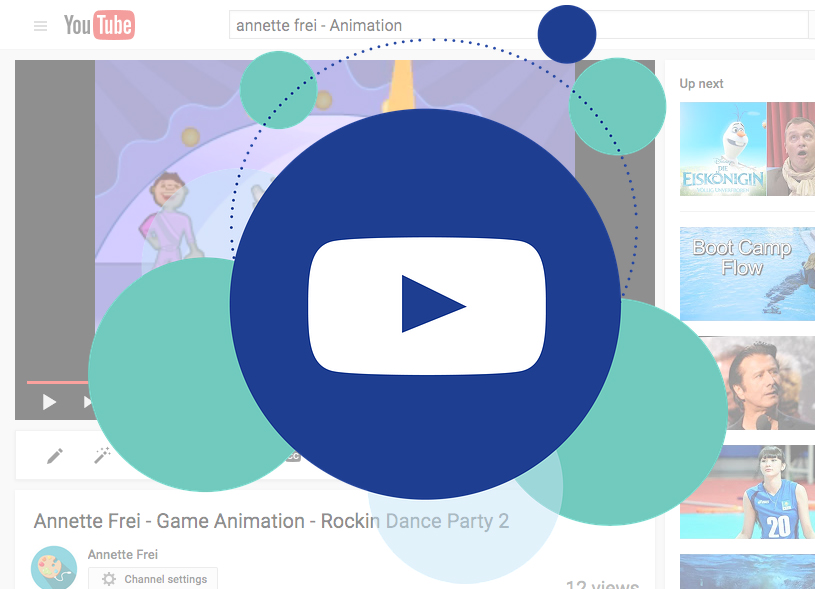Open the Boot Camp Flow video thumbnail

pos(747,273)
